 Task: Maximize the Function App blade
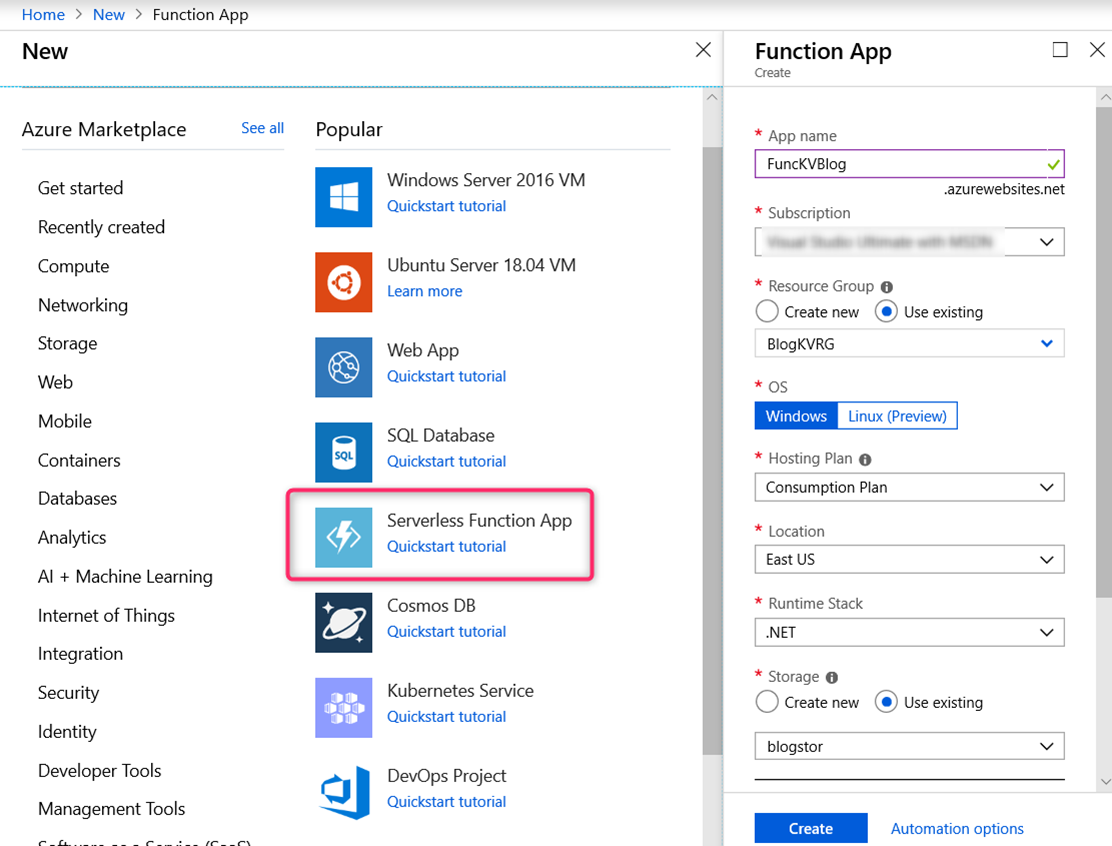point(1060,50)
